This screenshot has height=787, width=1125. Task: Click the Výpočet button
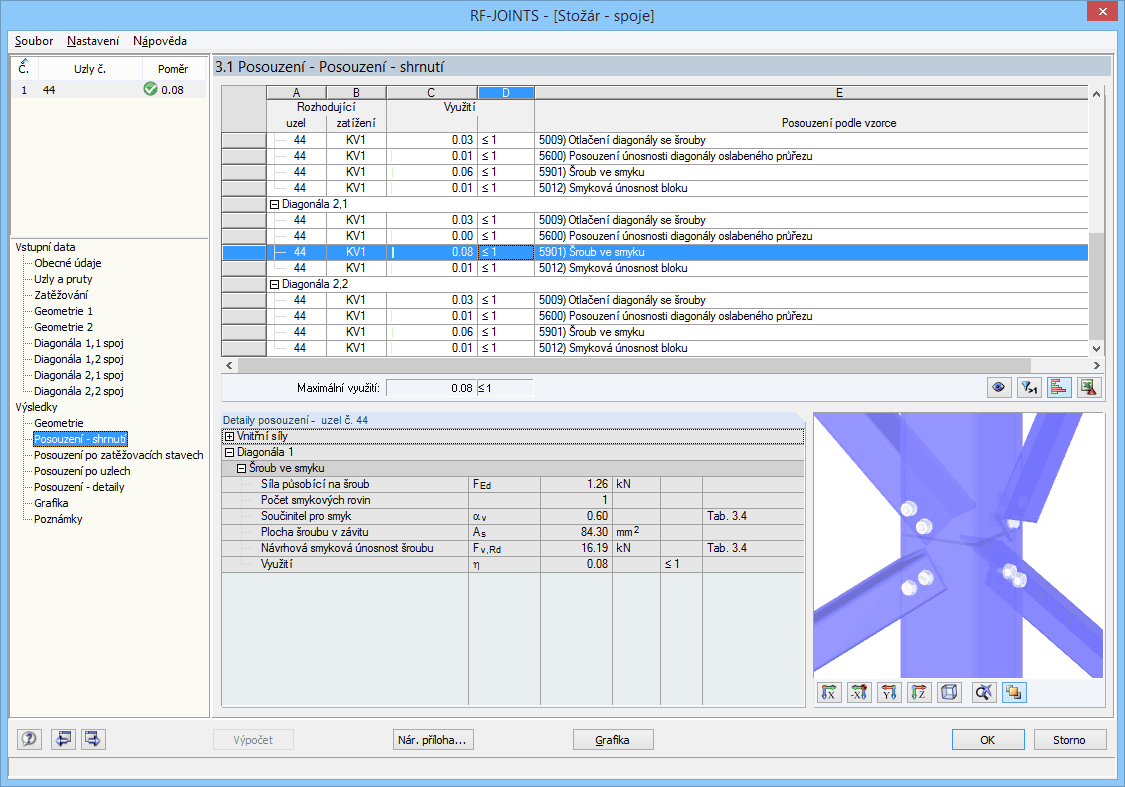tap(253, 740)
